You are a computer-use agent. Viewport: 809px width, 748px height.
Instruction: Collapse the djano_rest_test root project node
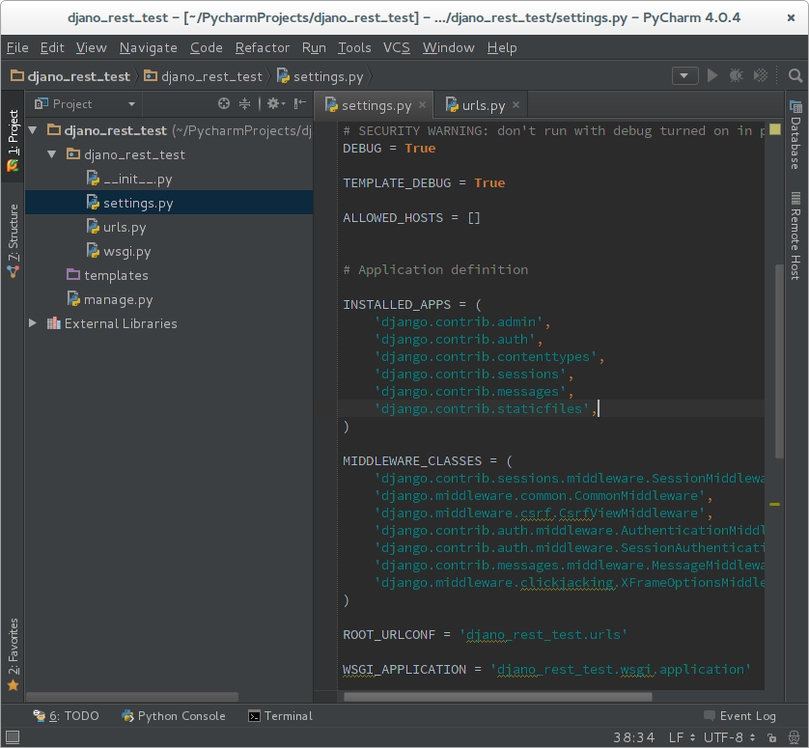(33, 130)
